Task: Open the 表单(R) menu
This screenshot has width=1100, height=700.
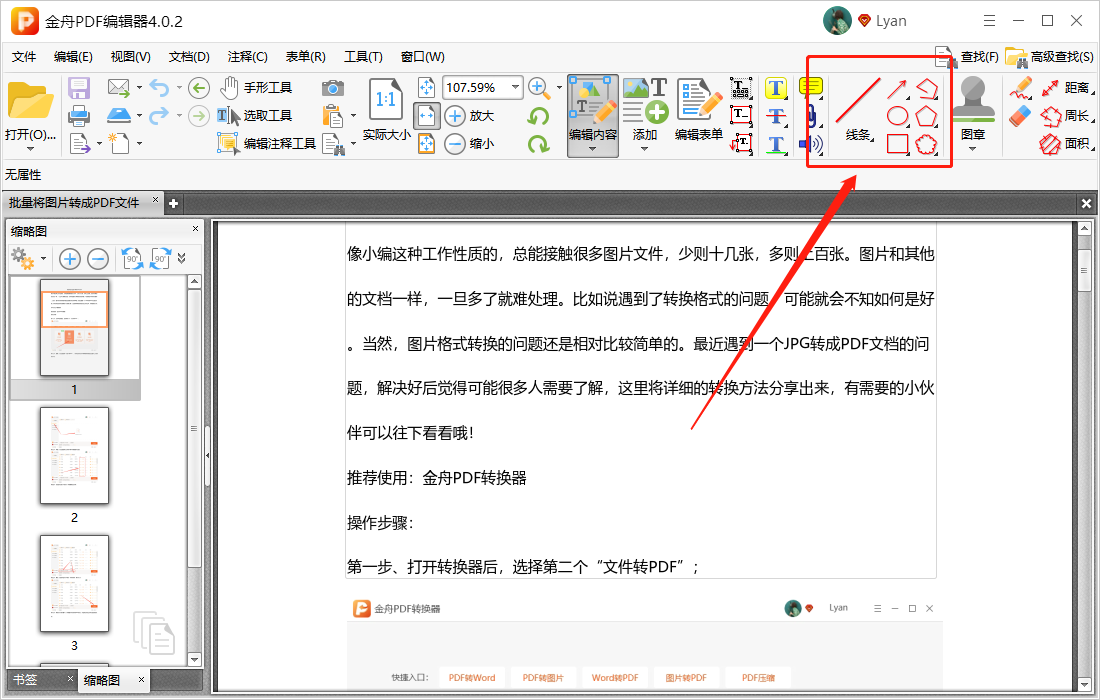Action: (x=305, y=57)
